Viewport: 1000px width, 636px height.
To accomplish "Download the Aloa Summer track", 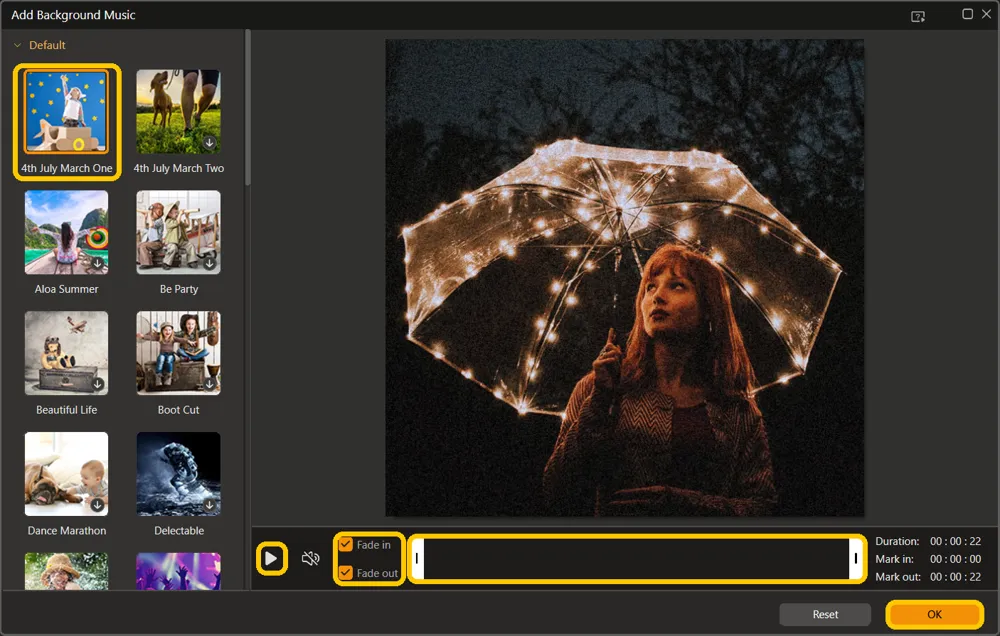I will coord(98,263).
